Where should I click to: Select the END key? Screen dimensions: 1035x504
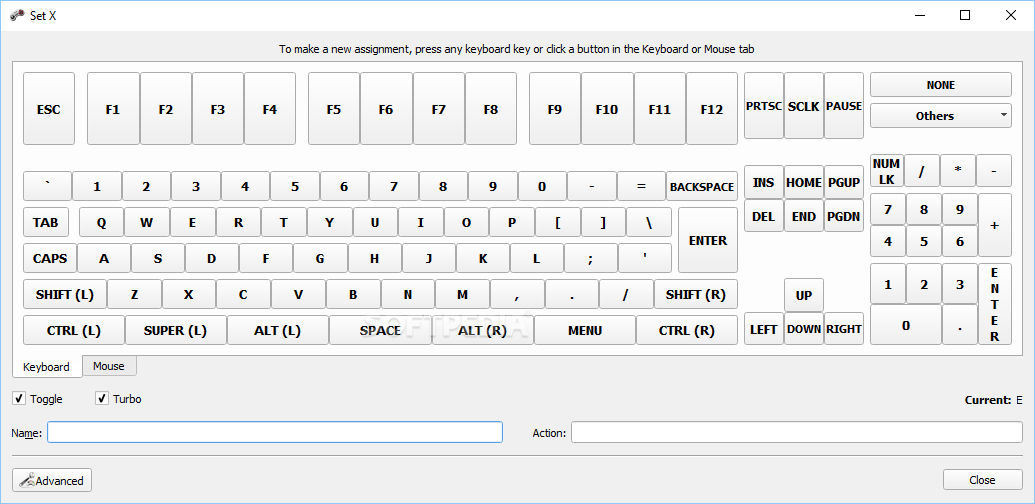click(804, 216)
